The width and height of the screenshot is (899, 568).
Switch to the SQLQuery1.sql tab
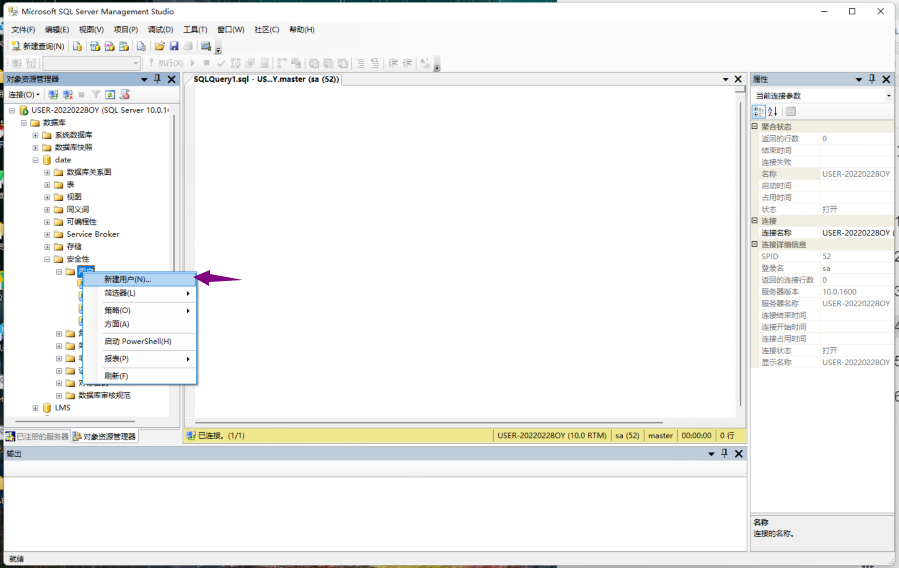(x=266, y=79)
